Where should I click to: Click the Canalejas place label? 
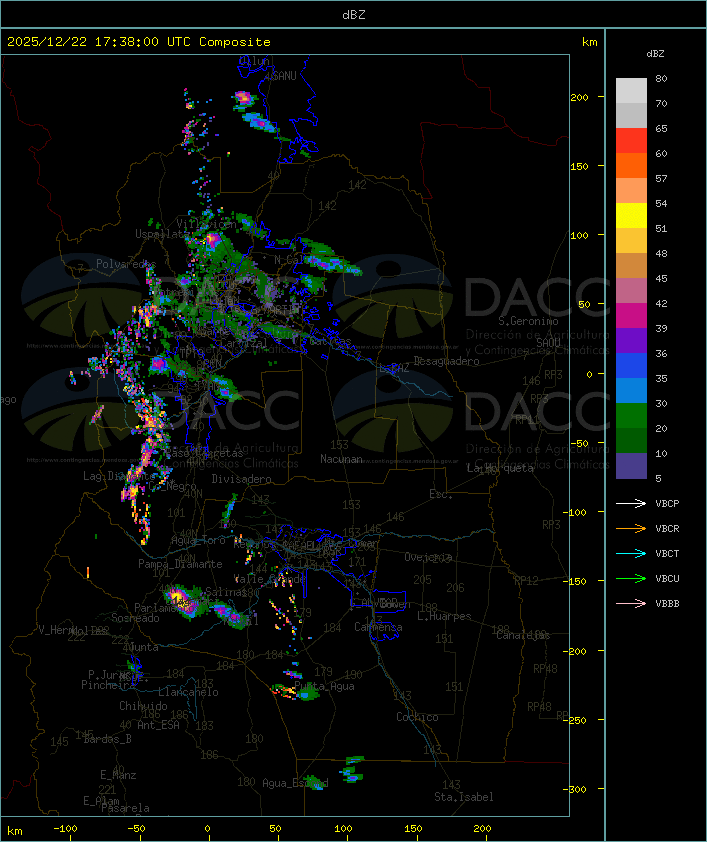tap(523, 635)
